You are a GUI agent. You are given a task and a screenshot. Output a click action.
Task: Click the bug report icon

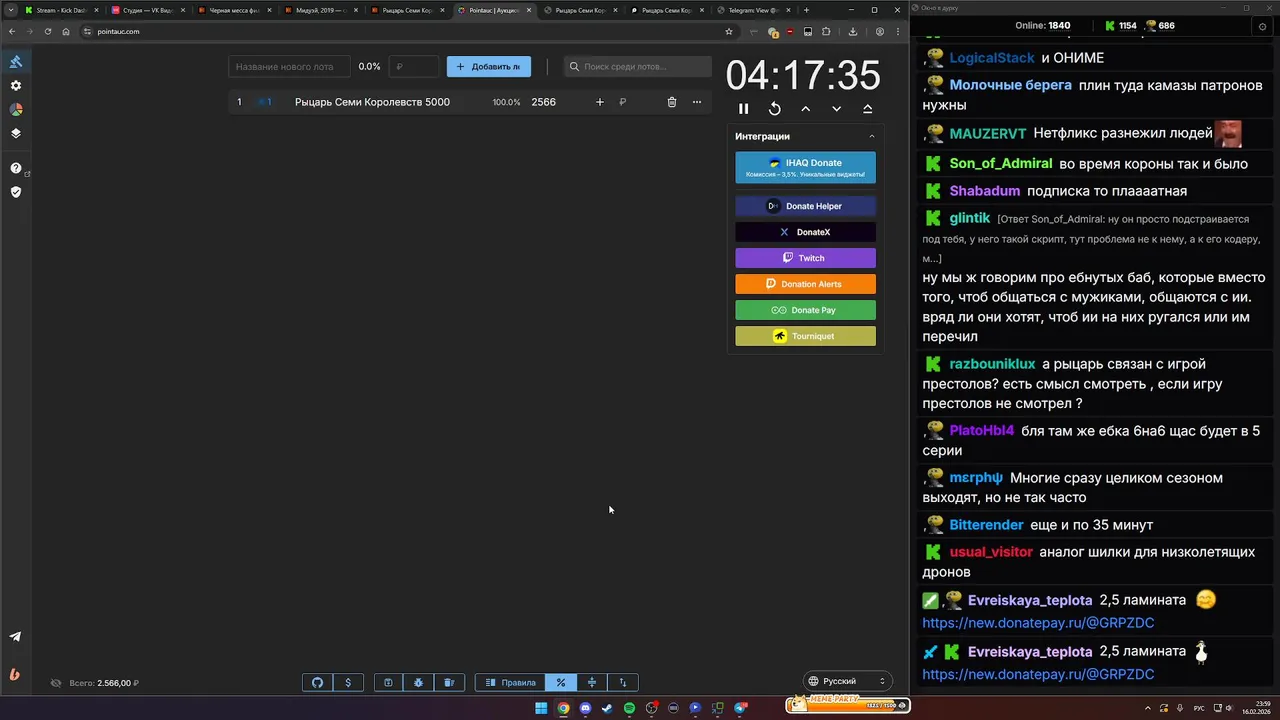tap(418, 683)
